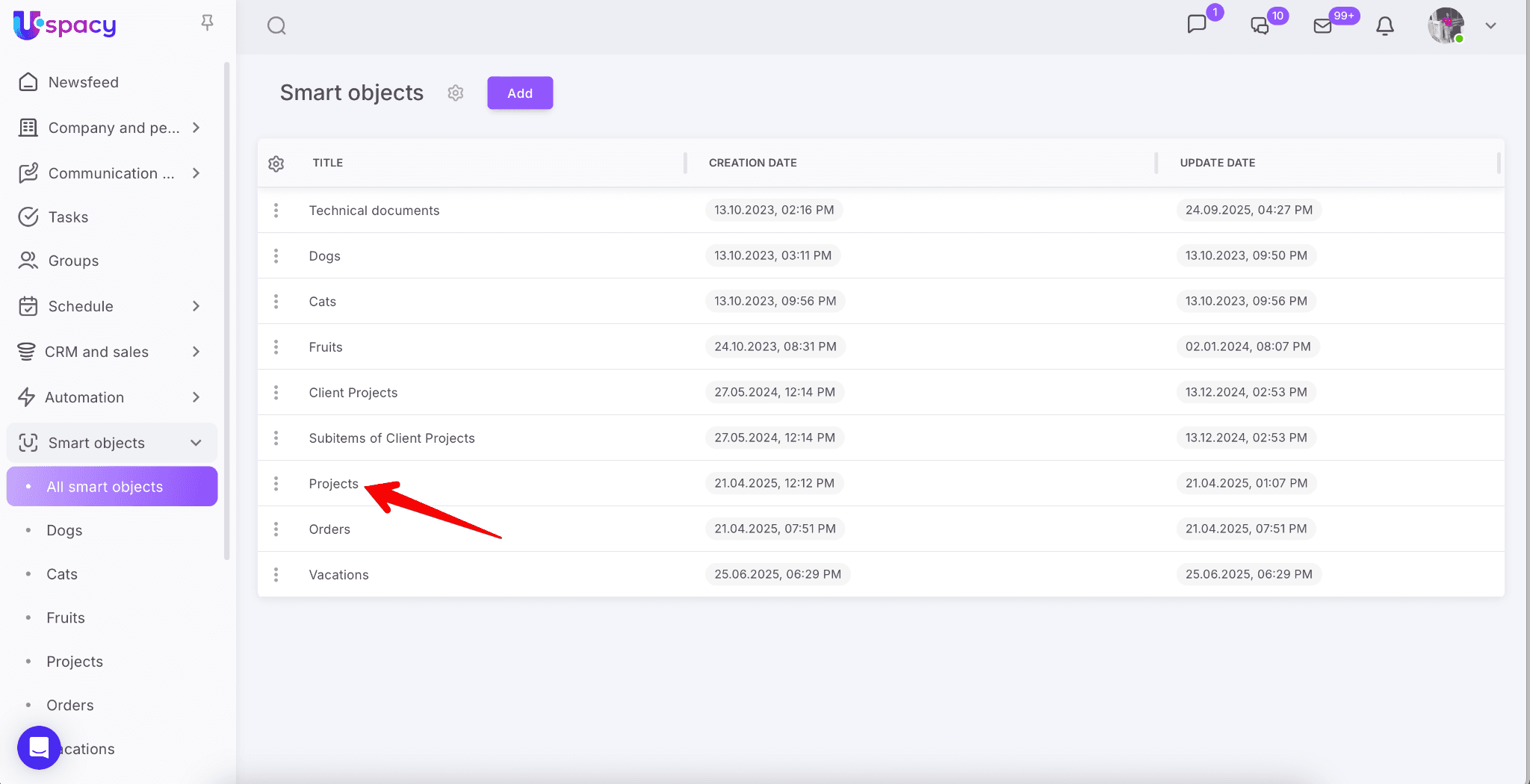Screen dimensions: 1530x784
Task: Go to Newsfeed in the sidebar
Action: click(83, 82)
